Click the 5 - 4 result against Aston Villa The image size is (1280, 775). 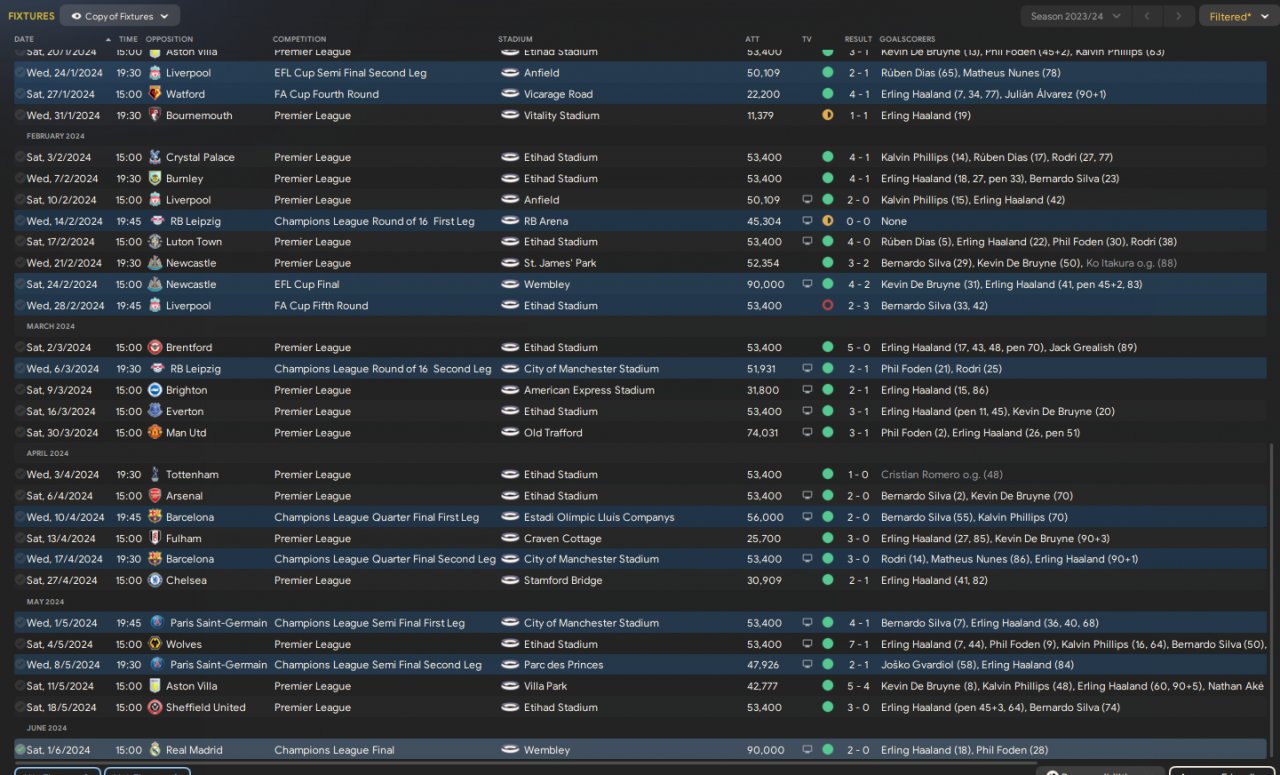(859, 686)
